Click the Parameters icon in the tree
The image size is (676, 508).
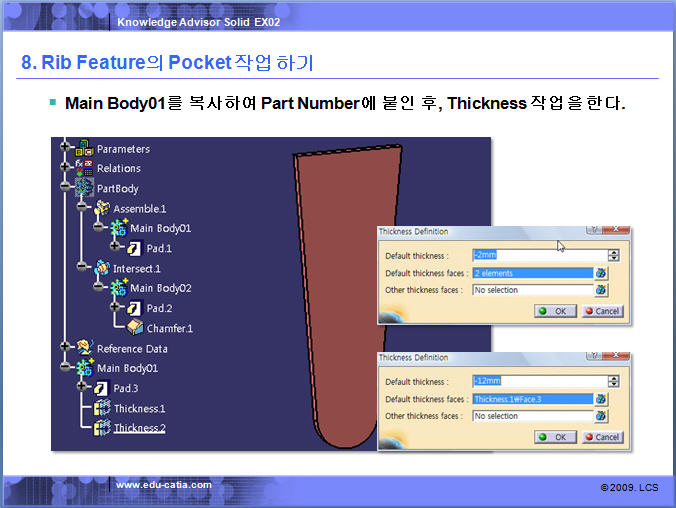click(84, 148)
